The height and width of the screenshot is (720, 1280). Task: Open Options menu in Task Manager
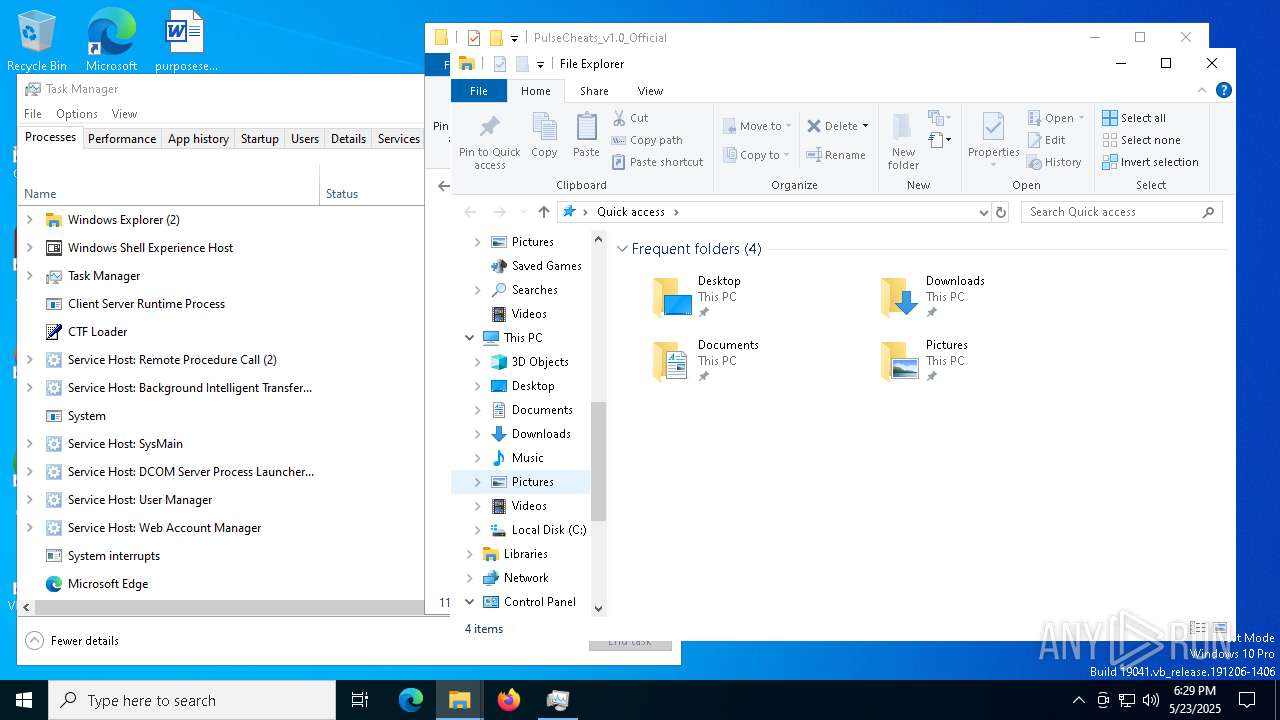(x=77, y=114)
